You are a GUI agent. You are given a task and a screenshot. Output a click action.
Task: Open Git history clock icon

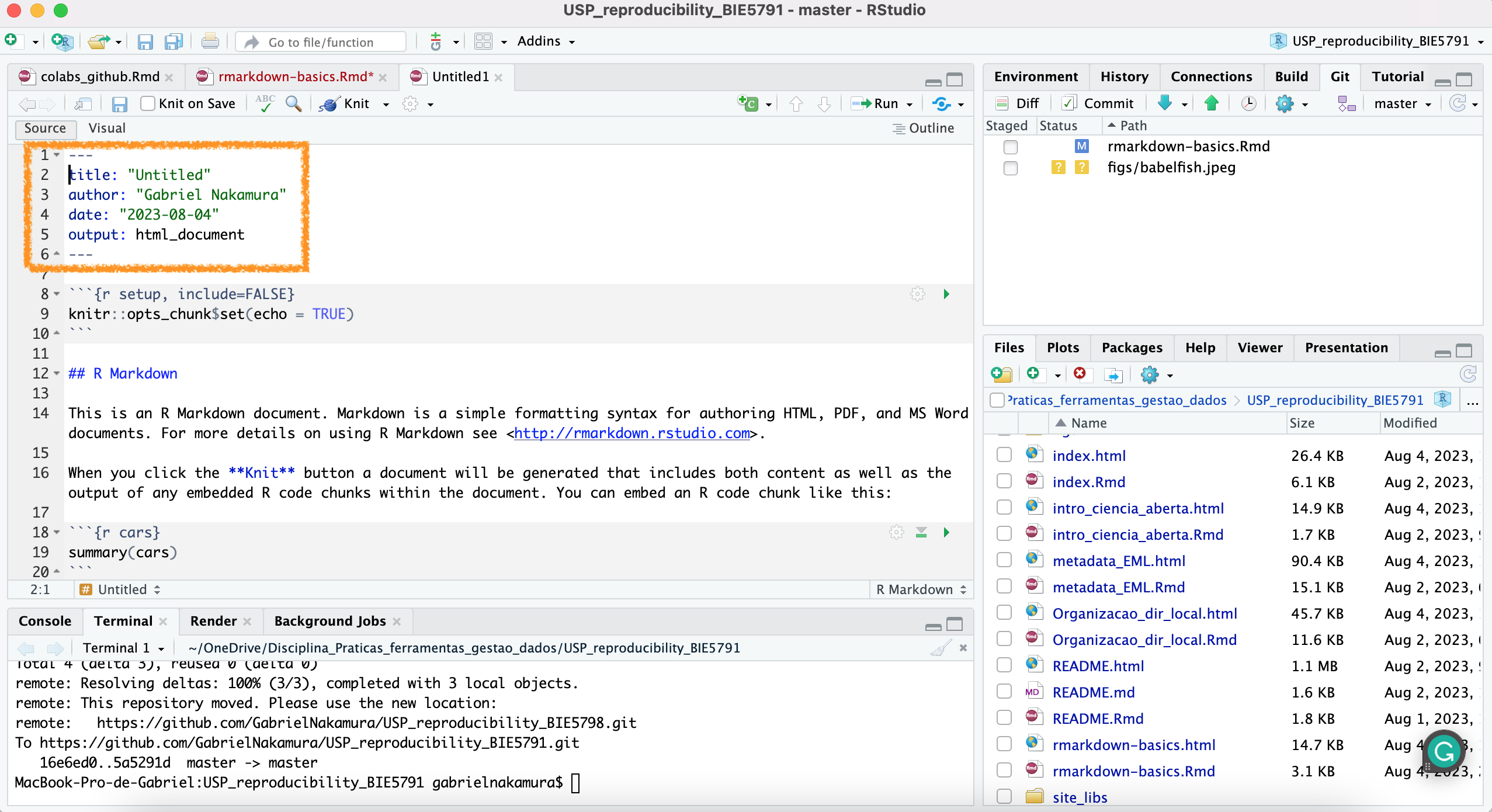point(1248,103)
